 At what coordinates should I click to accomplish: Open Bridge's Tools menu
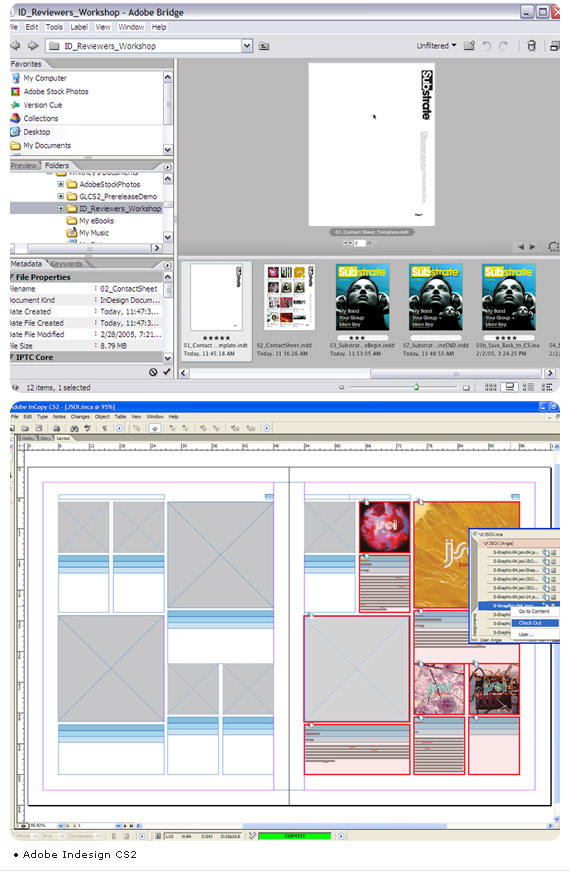point(54,27)
